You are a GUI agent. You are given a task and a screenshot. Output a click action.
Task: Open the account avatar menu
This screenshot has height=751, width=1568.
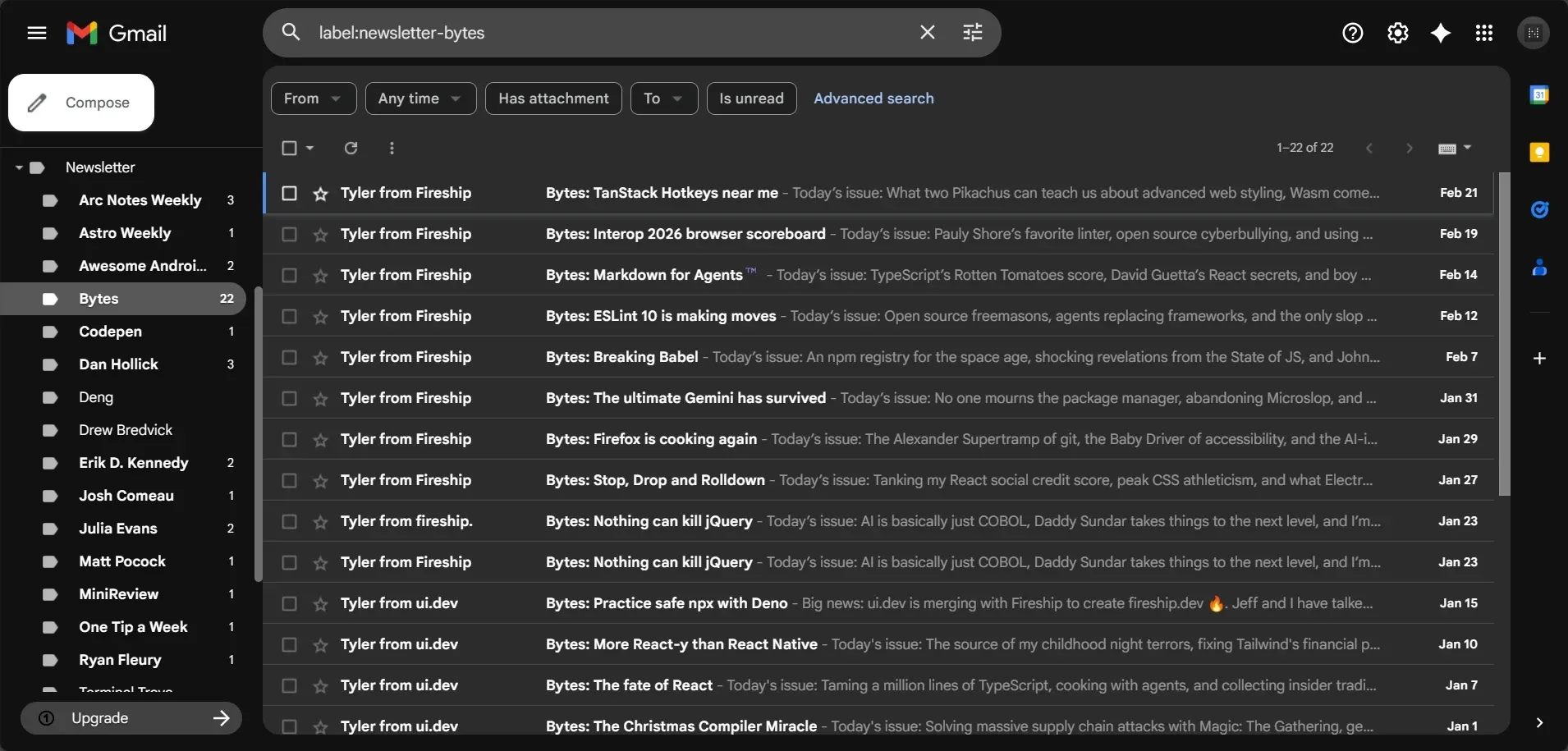pos(1533,33)
